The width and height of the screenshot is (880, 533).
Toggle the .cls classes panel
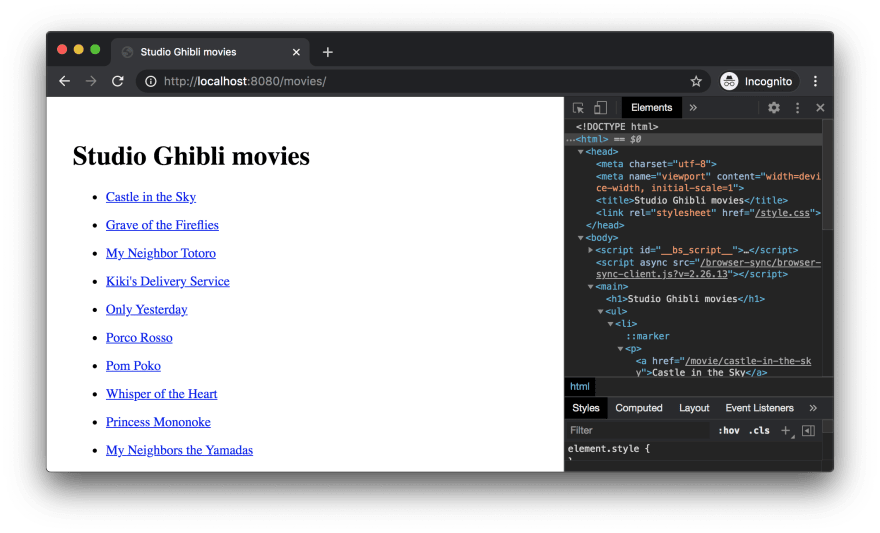[759, 430]
